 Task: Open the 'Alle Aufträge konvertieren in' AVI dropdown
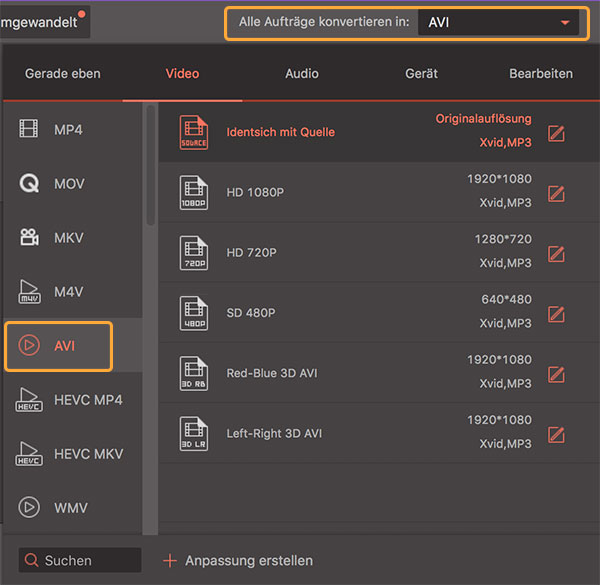(x=498, y=23)
